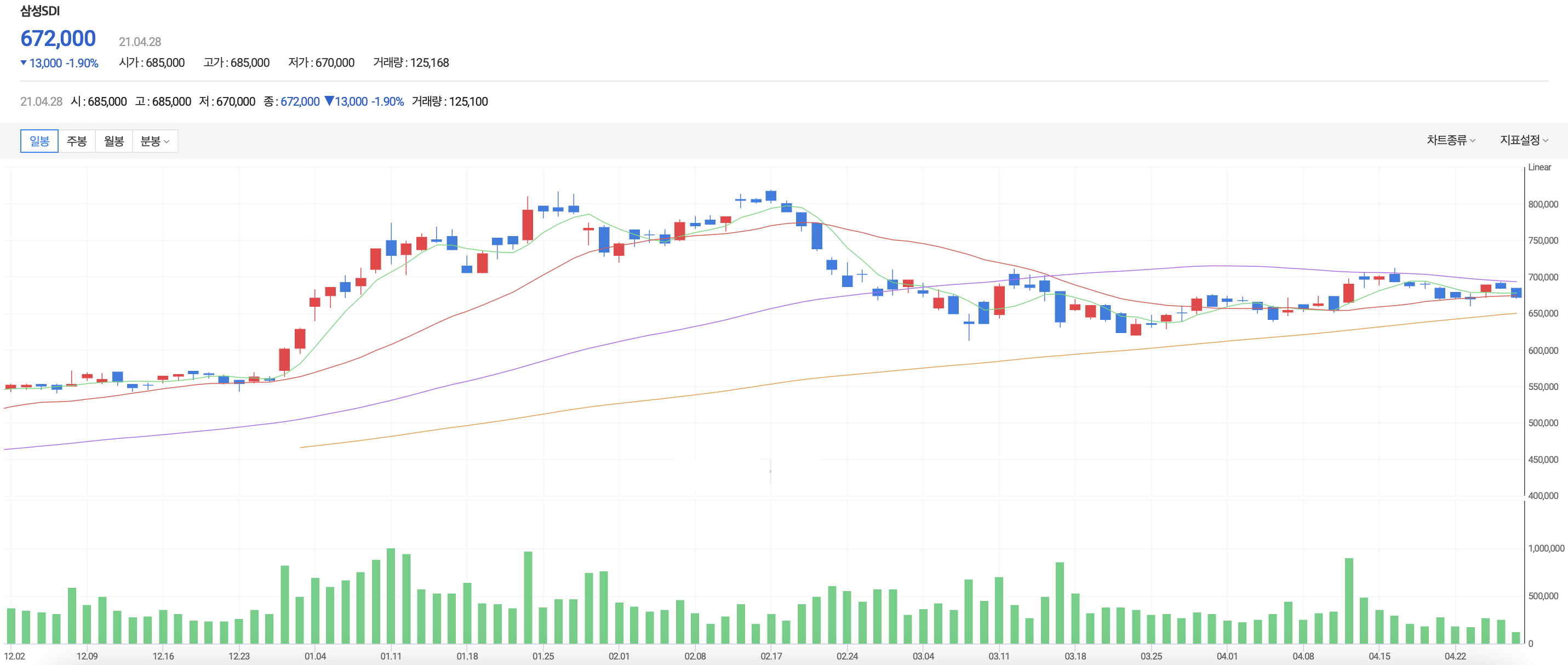Open the 지표설정 indicator settings dropdown
The image size is (1568, 665).
1523,141
